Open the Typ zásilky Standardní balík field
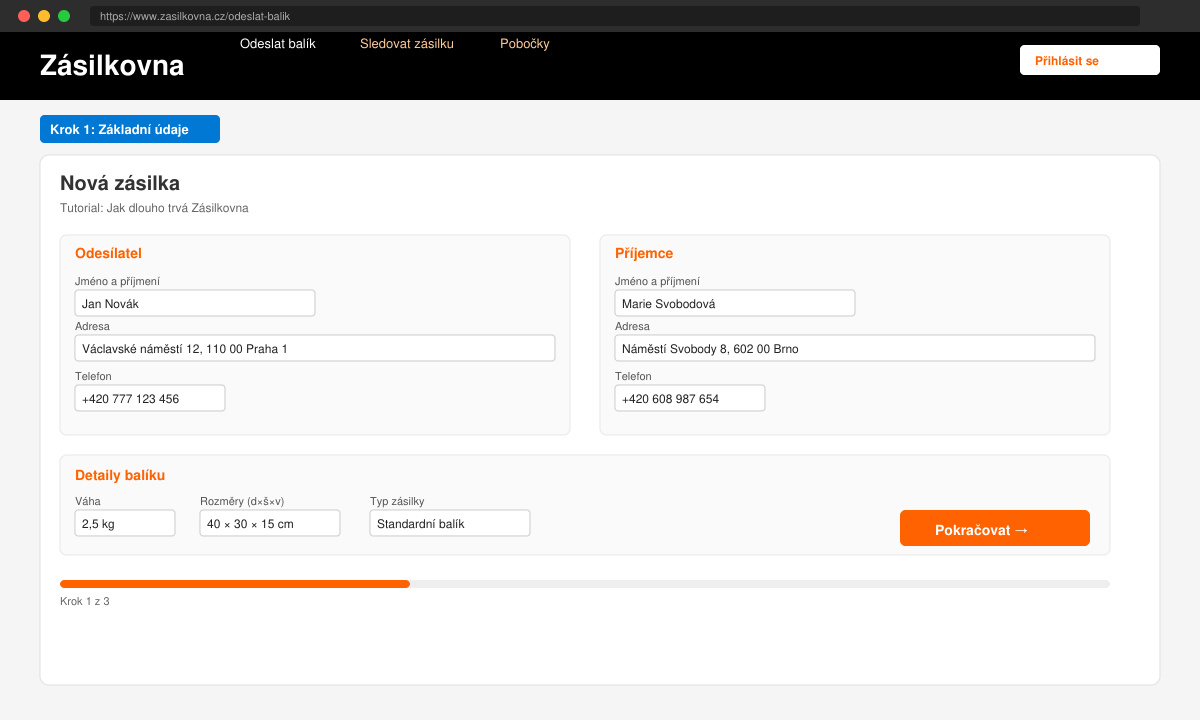Image resolution: width=1200 pixels, height=720 pixels. coord(450,523)
